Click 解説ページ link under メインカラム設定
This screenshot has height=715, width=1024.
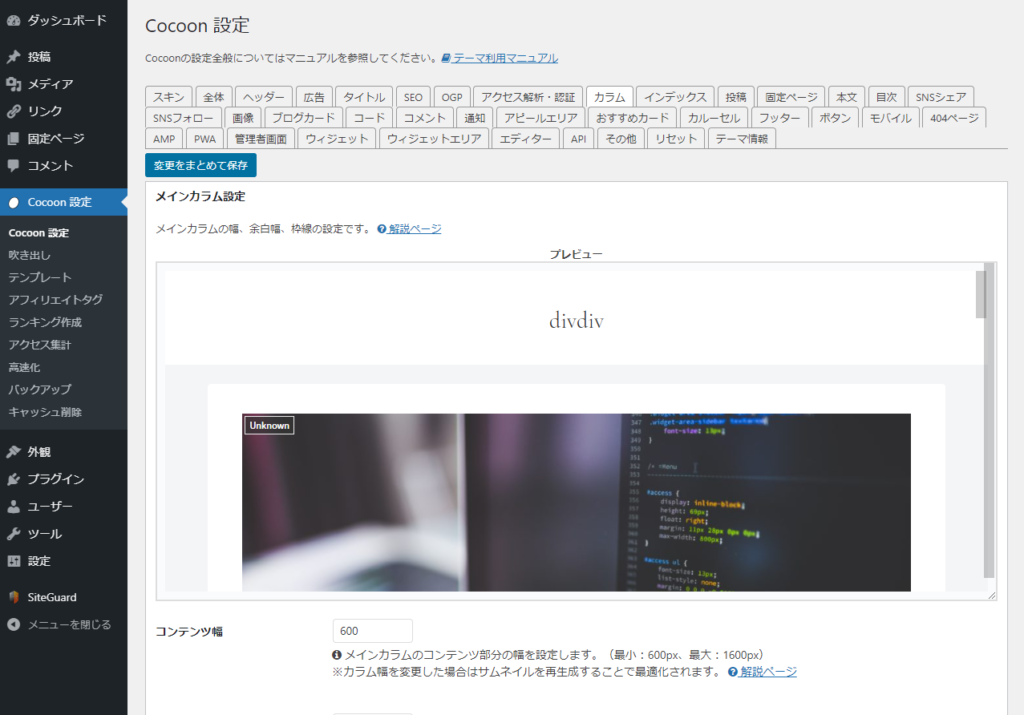click(x=414, y=229)
